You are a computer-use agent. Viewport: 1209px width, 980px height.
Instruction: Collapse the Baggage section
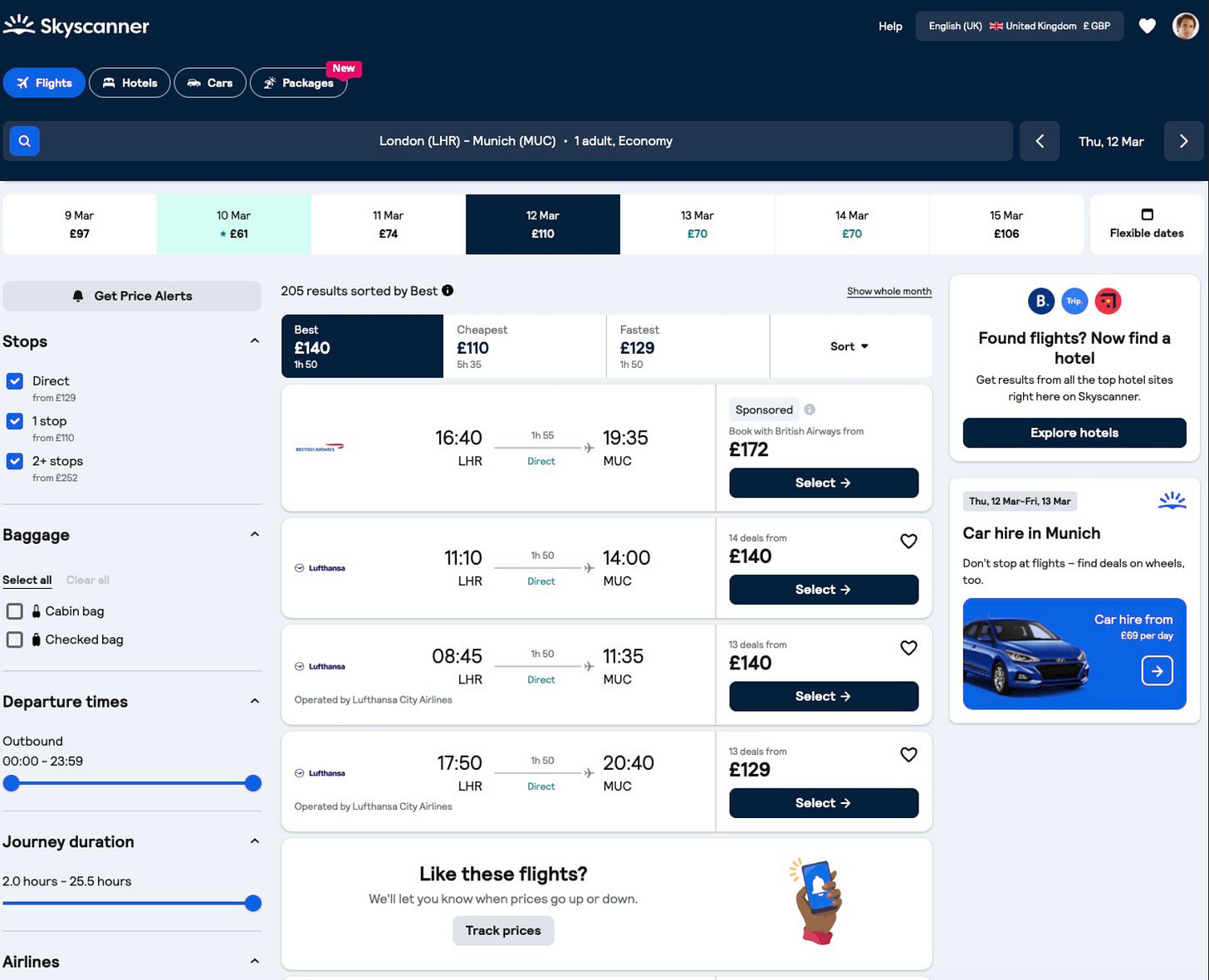coord(254,535)
